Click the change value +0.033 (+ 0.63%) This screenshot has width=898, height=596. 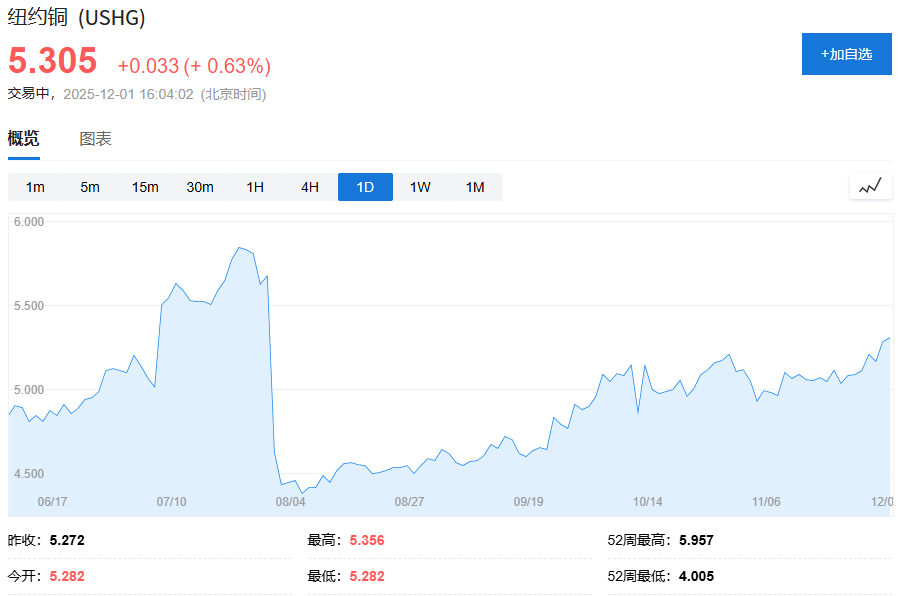pyautogui.click(x=194, y=66)
